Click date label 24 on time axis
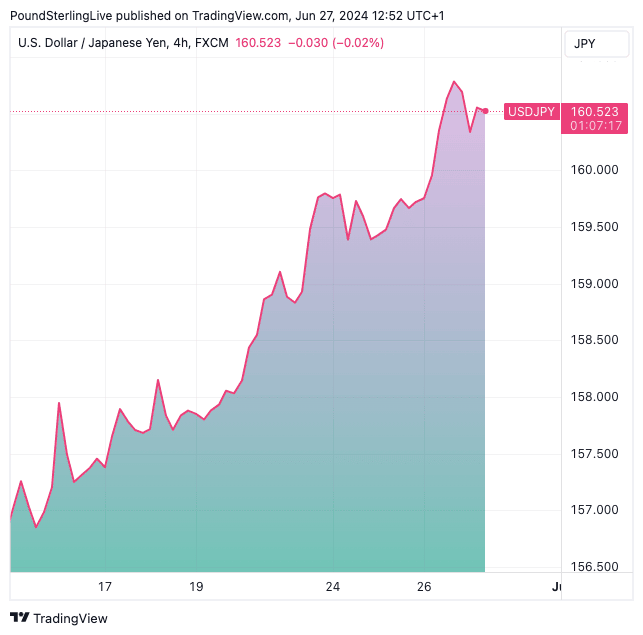Image resolution: width=643 pixels, height=635 pixels. (x=333, y=587)
